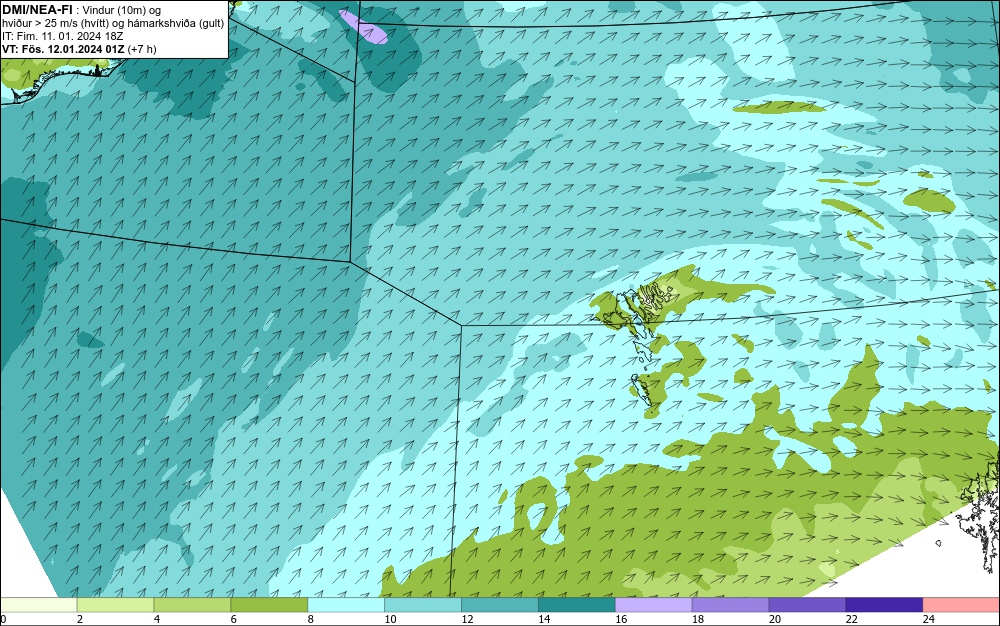Click the legend label "22"
The width and height of the screenshot is (1000, 626).
852,619
